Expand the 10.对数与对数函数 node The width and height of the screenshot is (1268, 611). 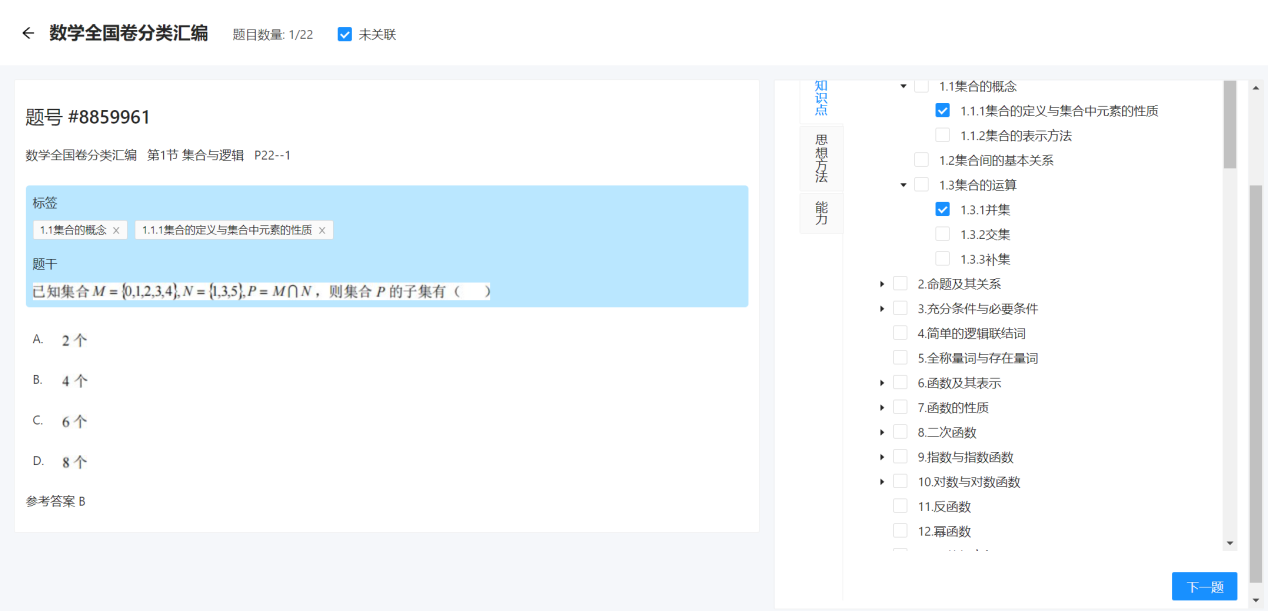[882, 481]
